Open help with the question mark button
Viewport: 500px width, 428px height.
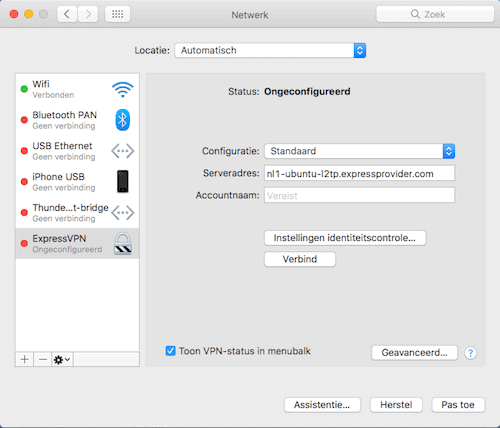pyautogui.click(x=470, y=353)
